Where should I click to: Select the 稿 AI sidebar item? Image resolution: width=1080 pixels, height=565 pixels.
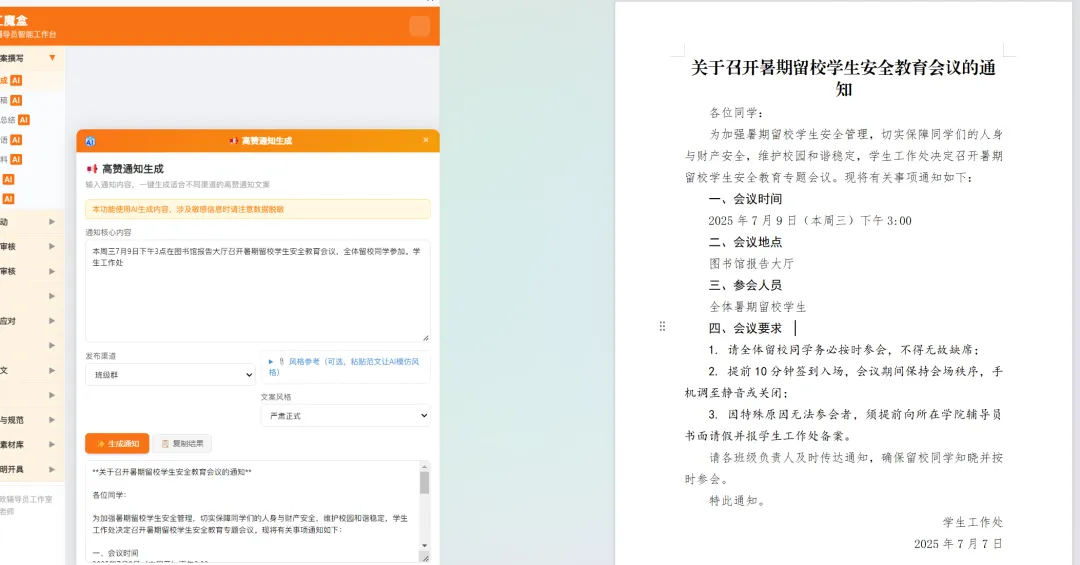(x=32, y=101)
